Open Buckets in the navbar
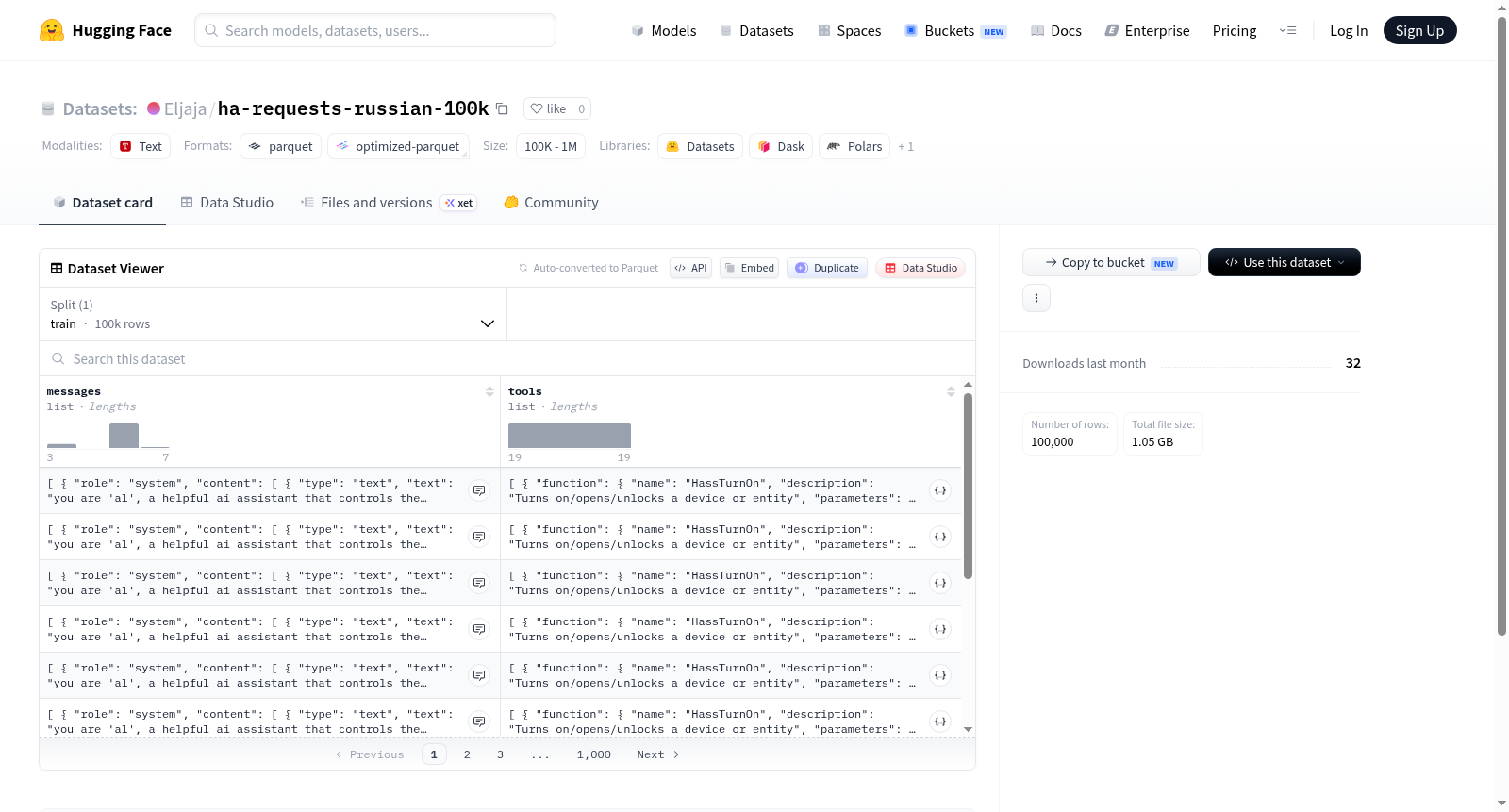 [955, 30]
